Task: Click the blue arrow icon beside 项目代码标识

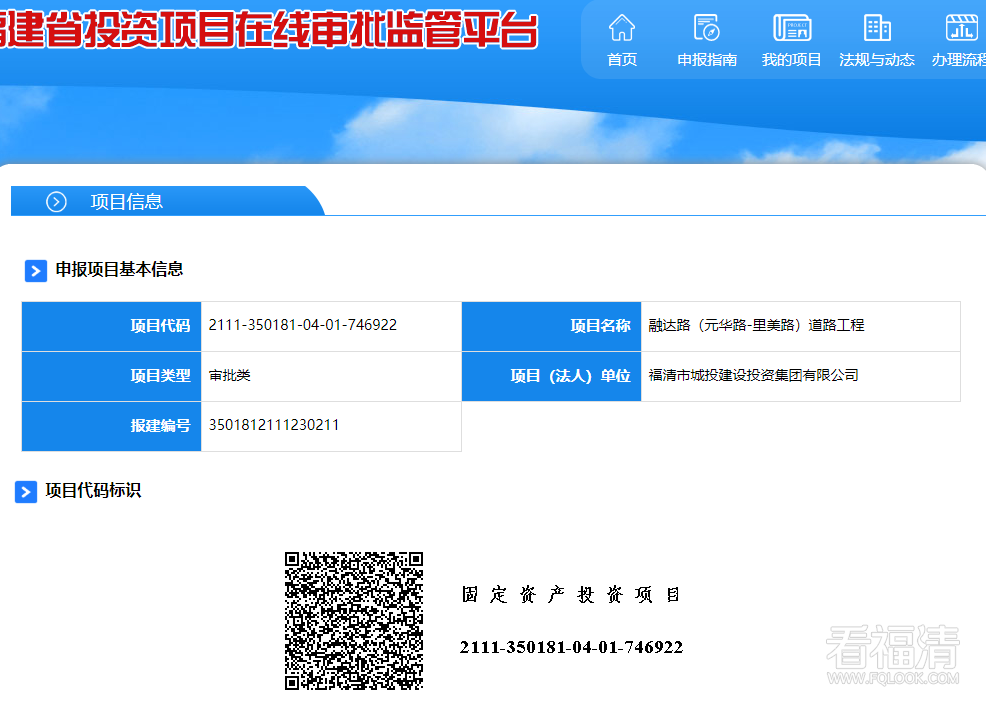Action: (x=26, y=492)
